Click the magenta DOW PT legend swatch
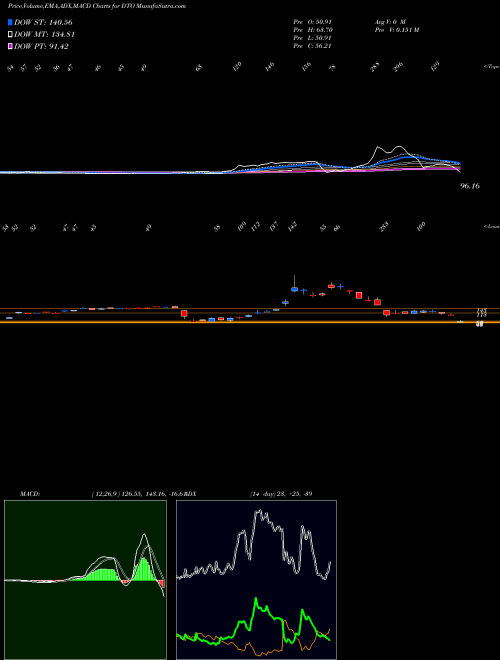500x660 pixels. pyautogui.click(x=10, y=46)
